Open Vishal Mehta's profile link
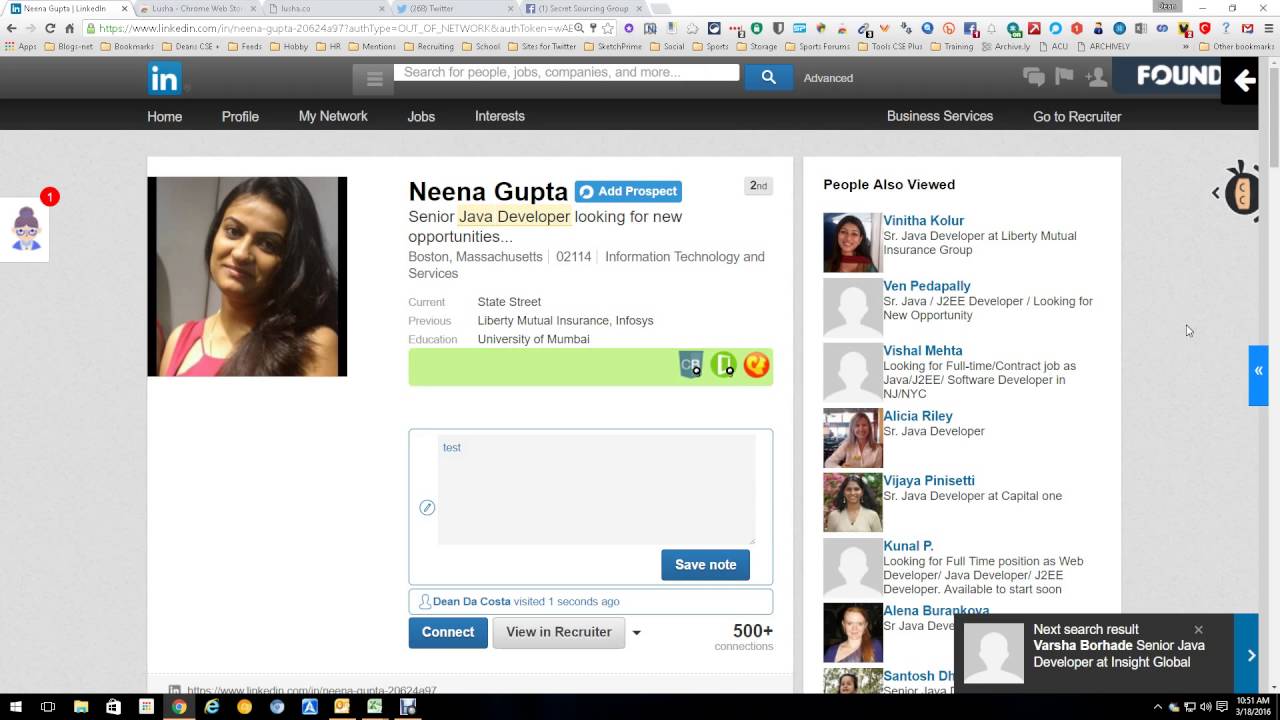 pos(922,351)
